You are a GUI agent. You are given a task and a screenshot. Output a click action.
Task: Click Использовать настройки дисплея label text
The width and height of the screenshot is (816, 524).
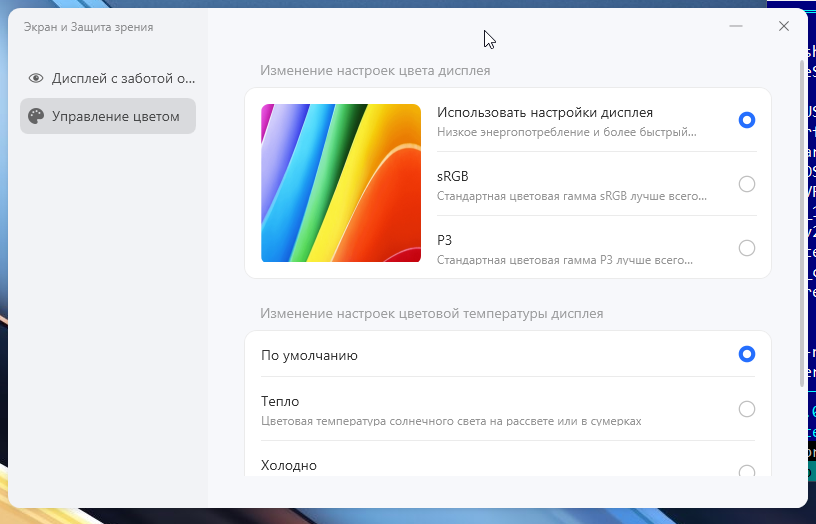point(545,112)
